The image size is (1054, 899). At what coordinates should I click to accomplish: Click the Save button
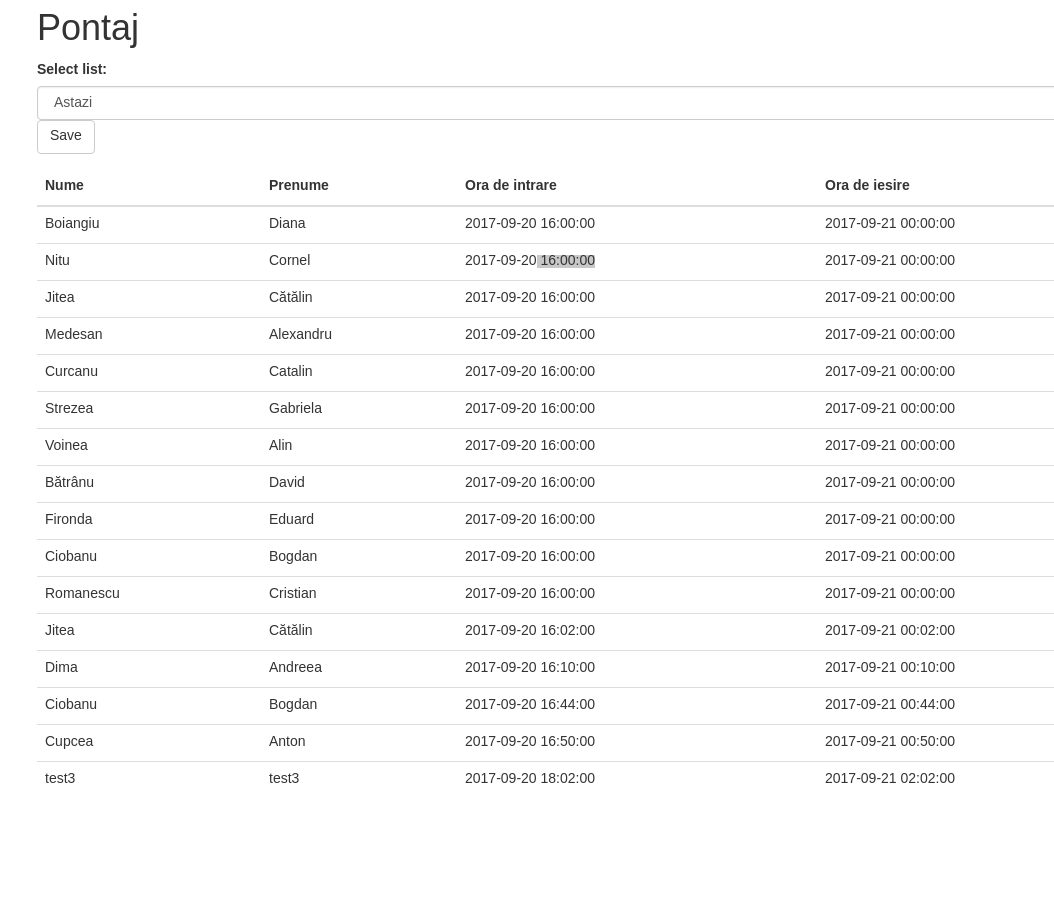click(x=65, y=136)
